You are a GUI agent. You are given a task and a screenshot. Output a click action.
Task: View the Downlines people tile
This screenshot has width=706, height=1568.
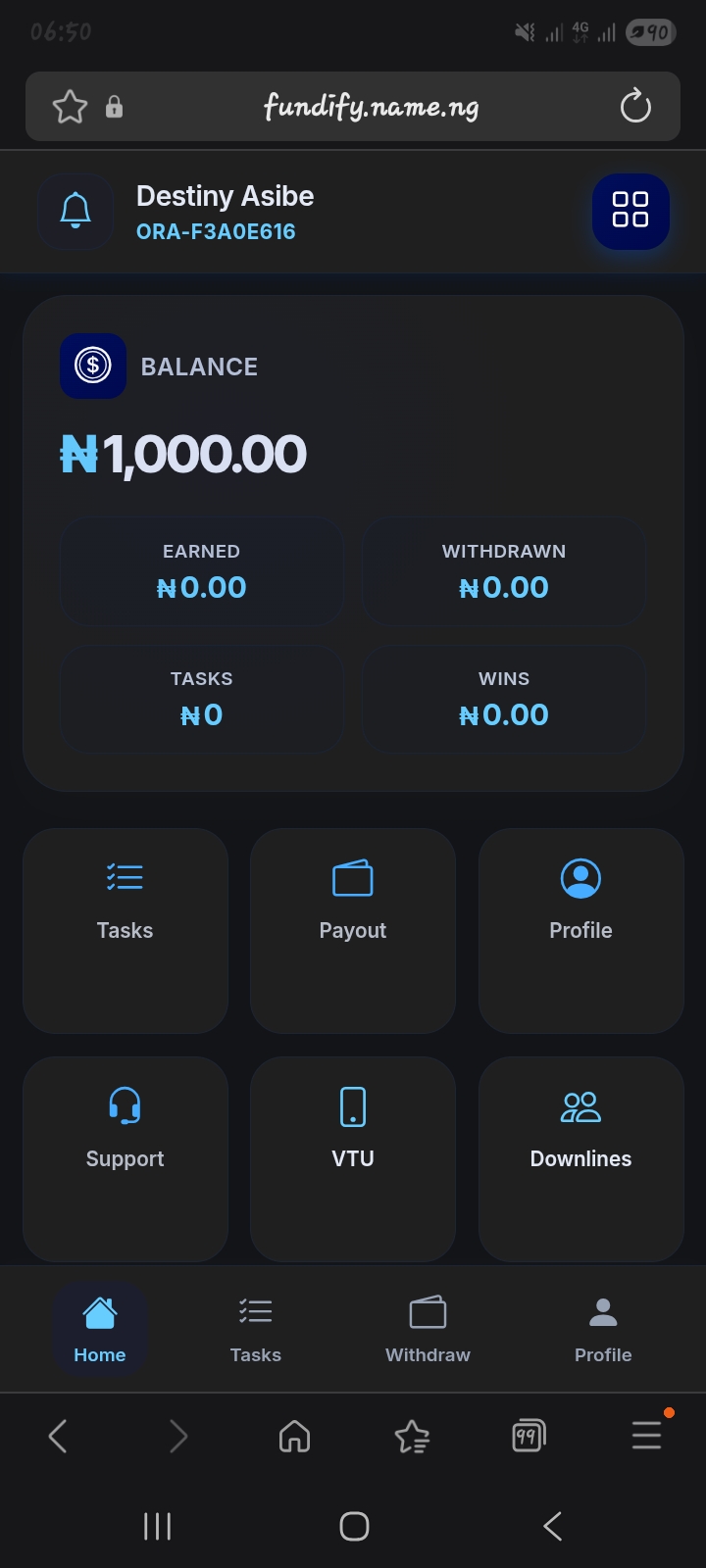(580, 1157)
